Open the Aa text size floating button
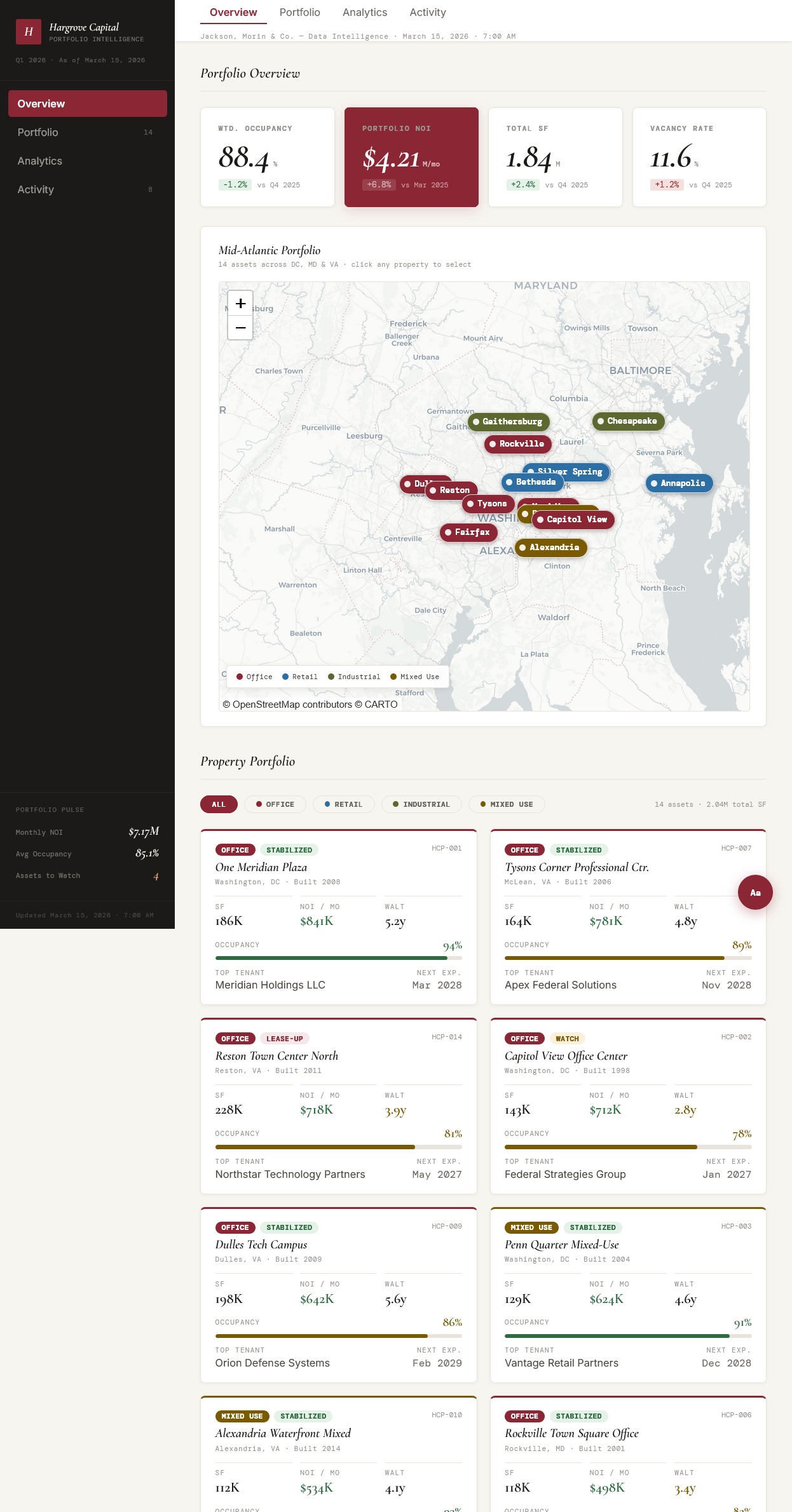This screenshot has height=1512, width=792. [755, 893]
